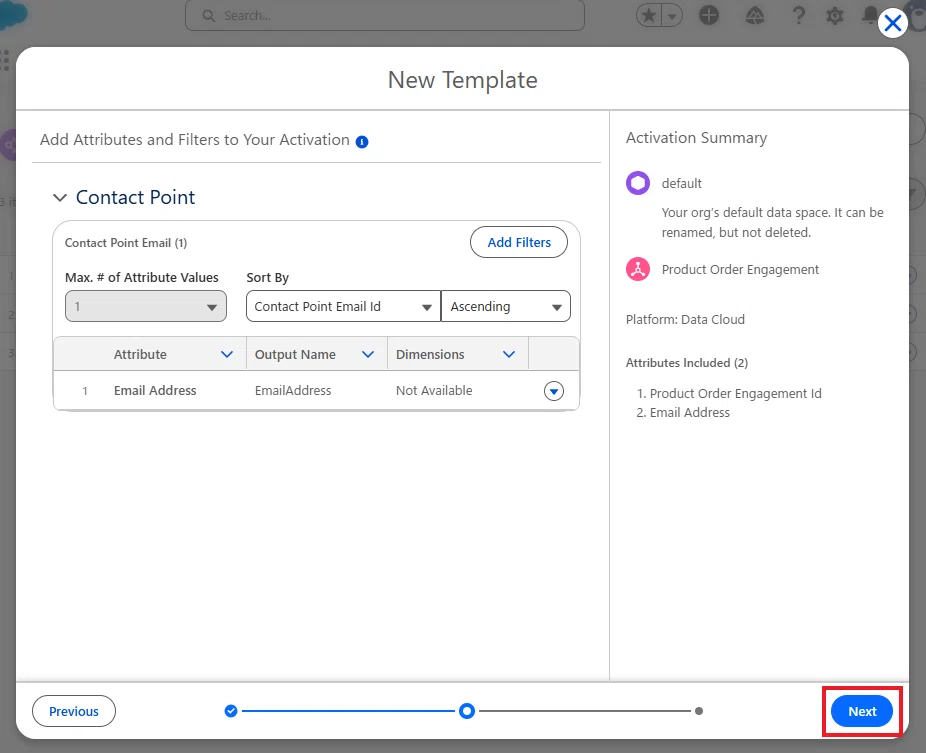Click the Contact Point Email (1) label

pyautogui.click(x=126, y=243)
